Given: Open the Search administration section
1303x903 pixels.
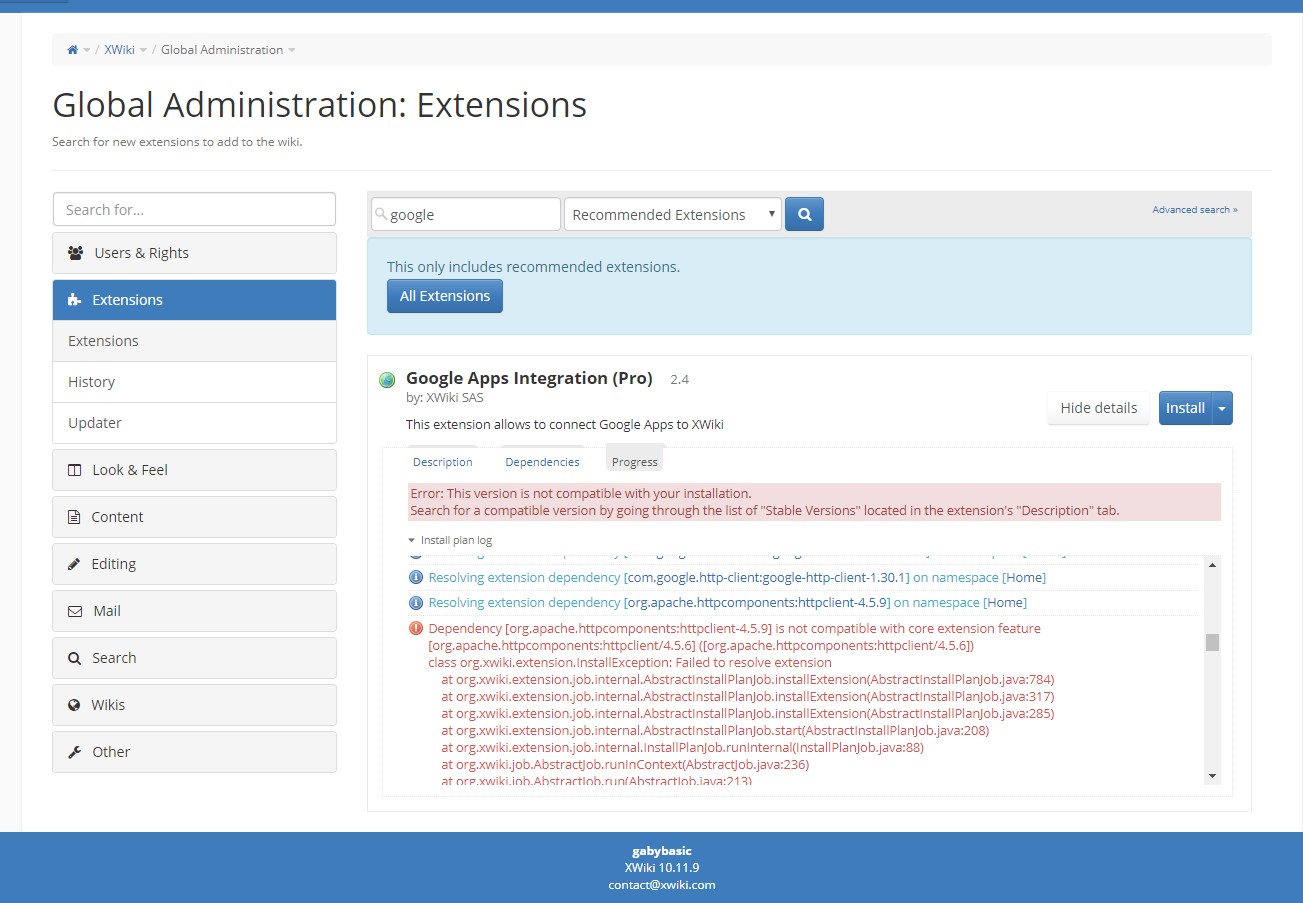Looking at the screenshot, I should pos(194,658).
